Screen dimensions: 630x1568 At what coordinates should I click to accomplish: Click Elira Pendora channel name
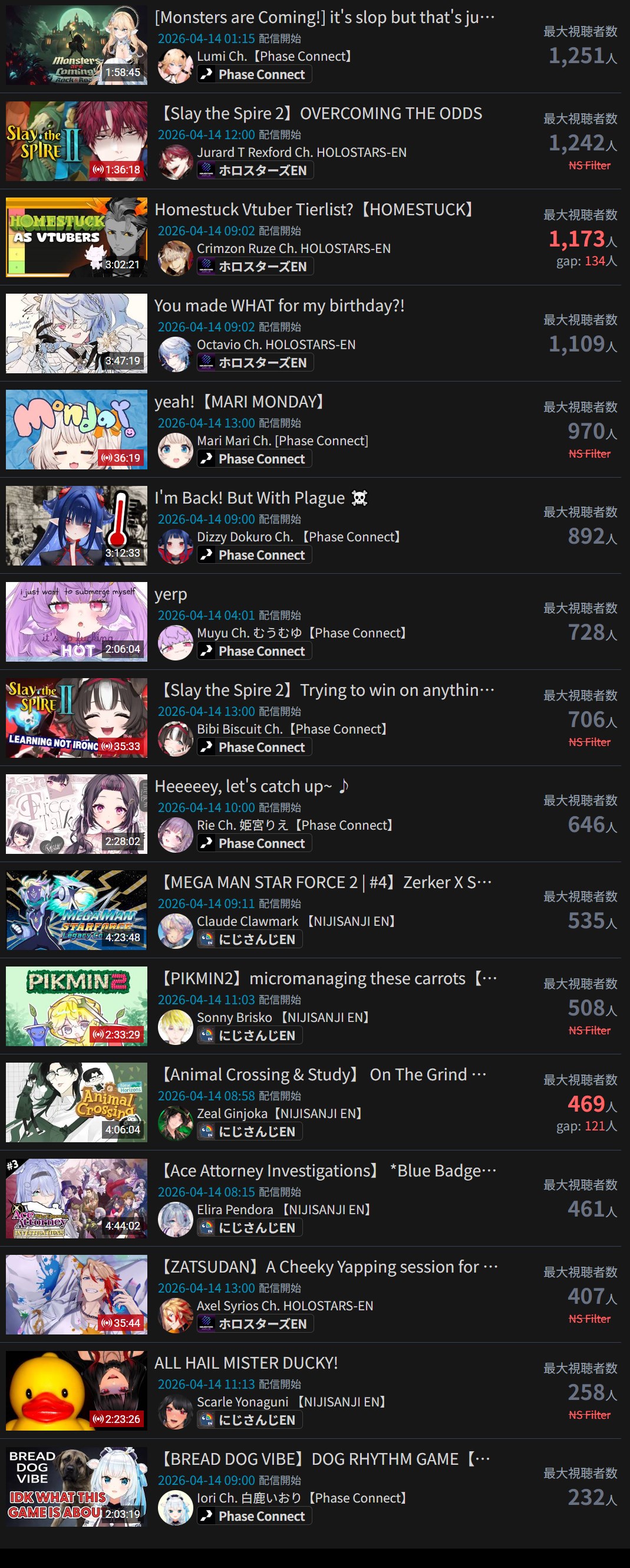point(283,1209)
